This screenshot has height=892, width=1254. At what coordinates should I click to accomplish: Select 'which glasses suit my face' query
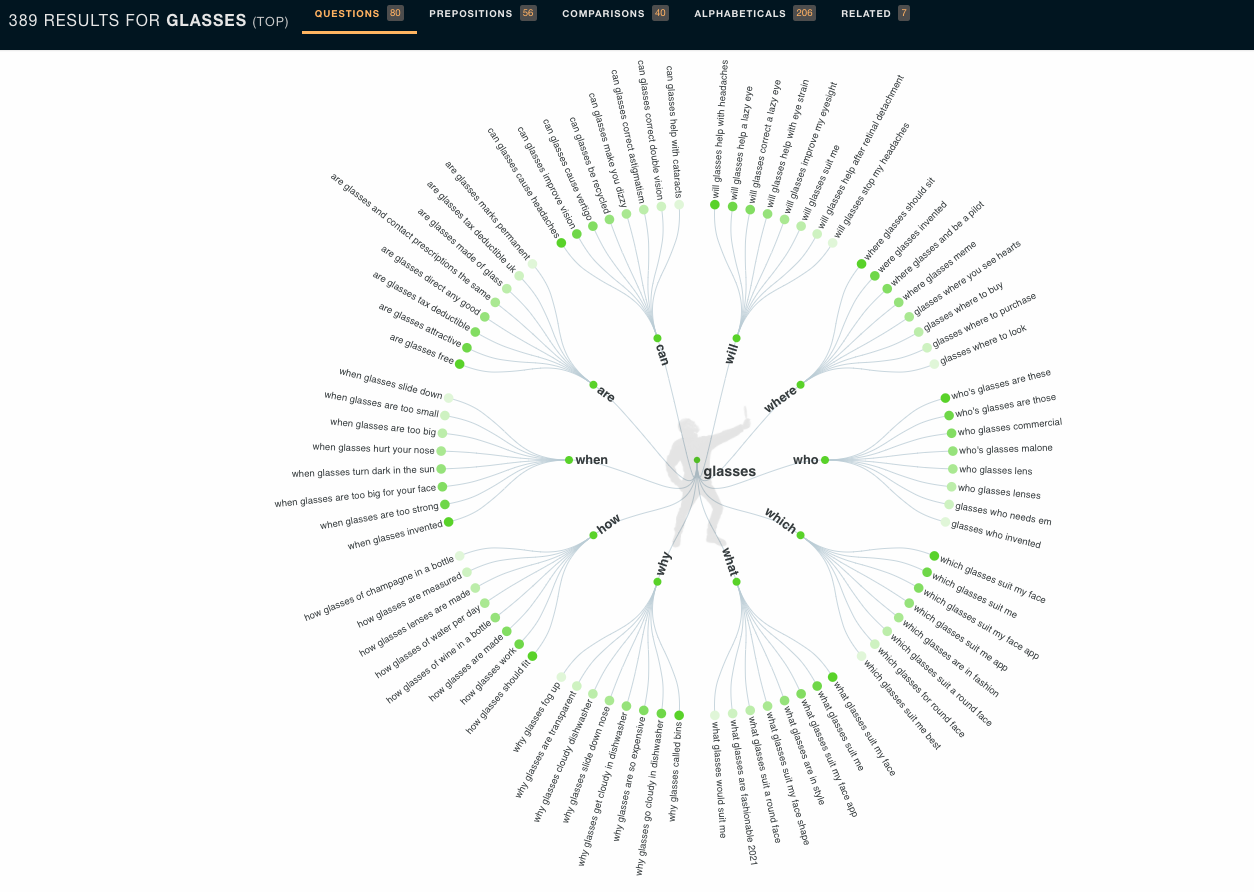pyautogui.click(x=992, y=580)
